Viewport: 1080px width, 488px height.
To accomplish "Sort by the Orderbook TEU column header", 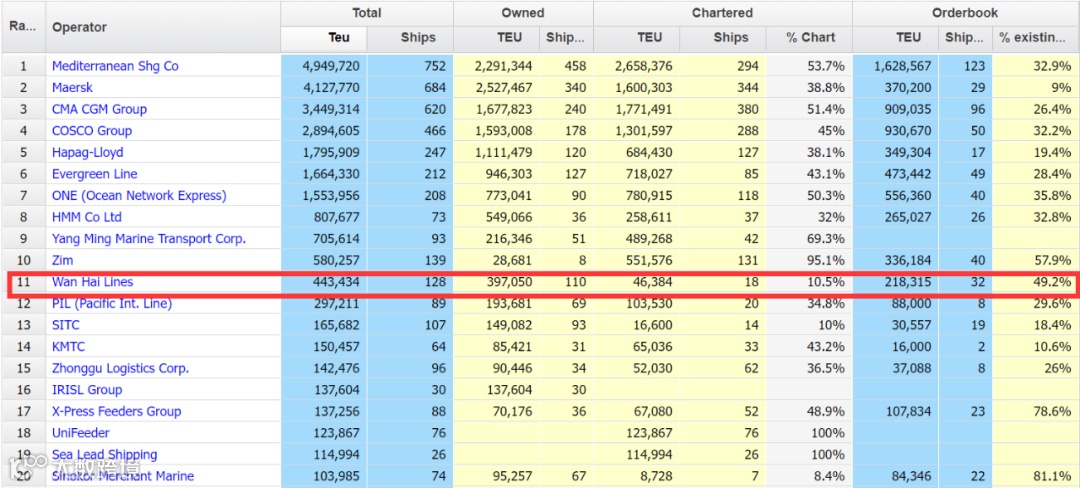I will tap(896, 39).
